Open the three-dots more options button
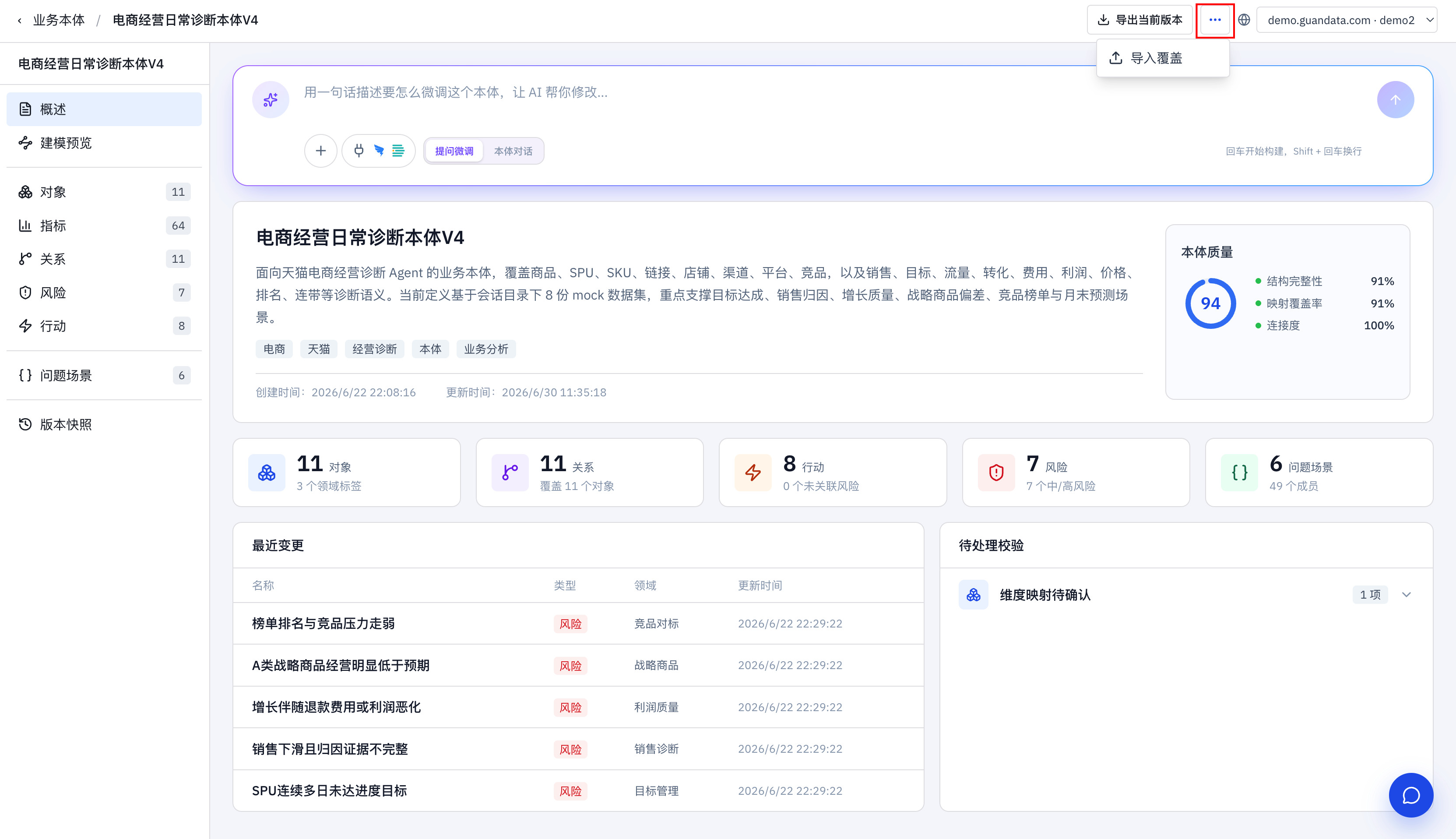This screenshot has height=839, width=1456. (1215, 20)
